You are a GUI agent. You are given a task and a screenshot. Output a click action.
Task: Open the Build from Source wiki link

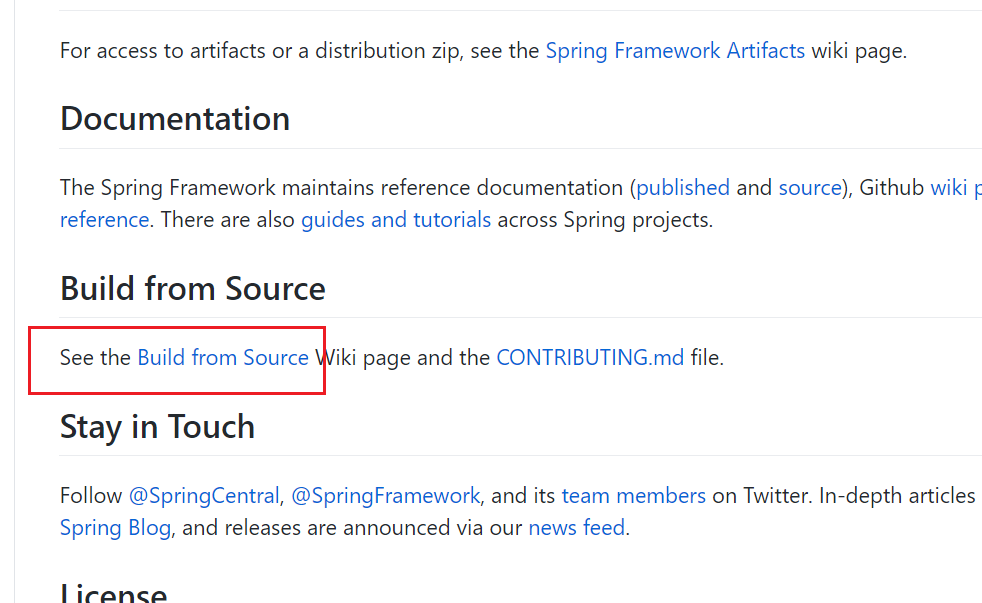[223, 358]
